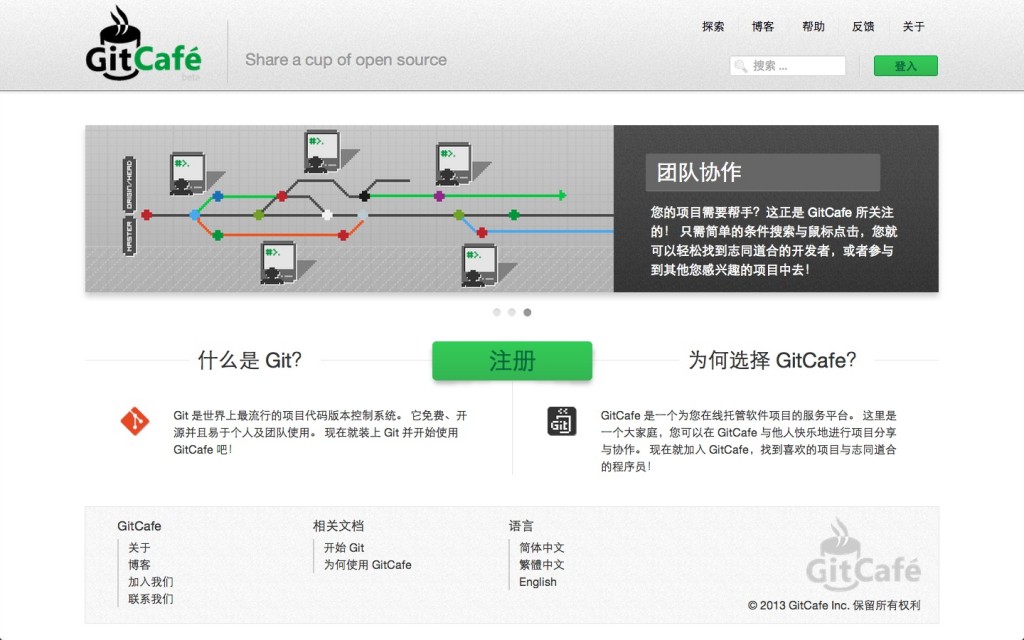Select the second carousel dot
The height and width of the screenshot is (640, 1024).
512,312
